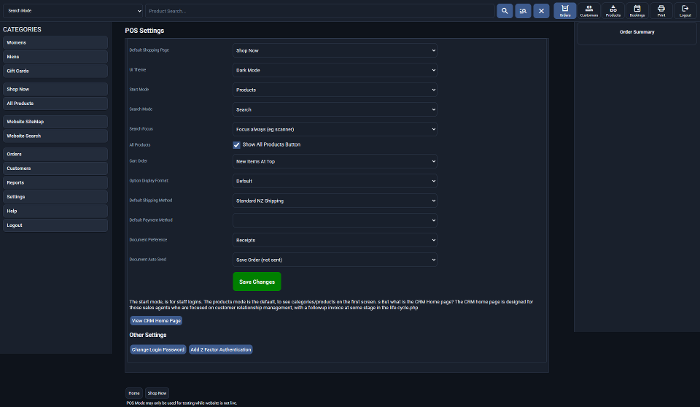Click Change Login Password button
700x407 pixels.
pyautogui.click(x=158, y=349)
